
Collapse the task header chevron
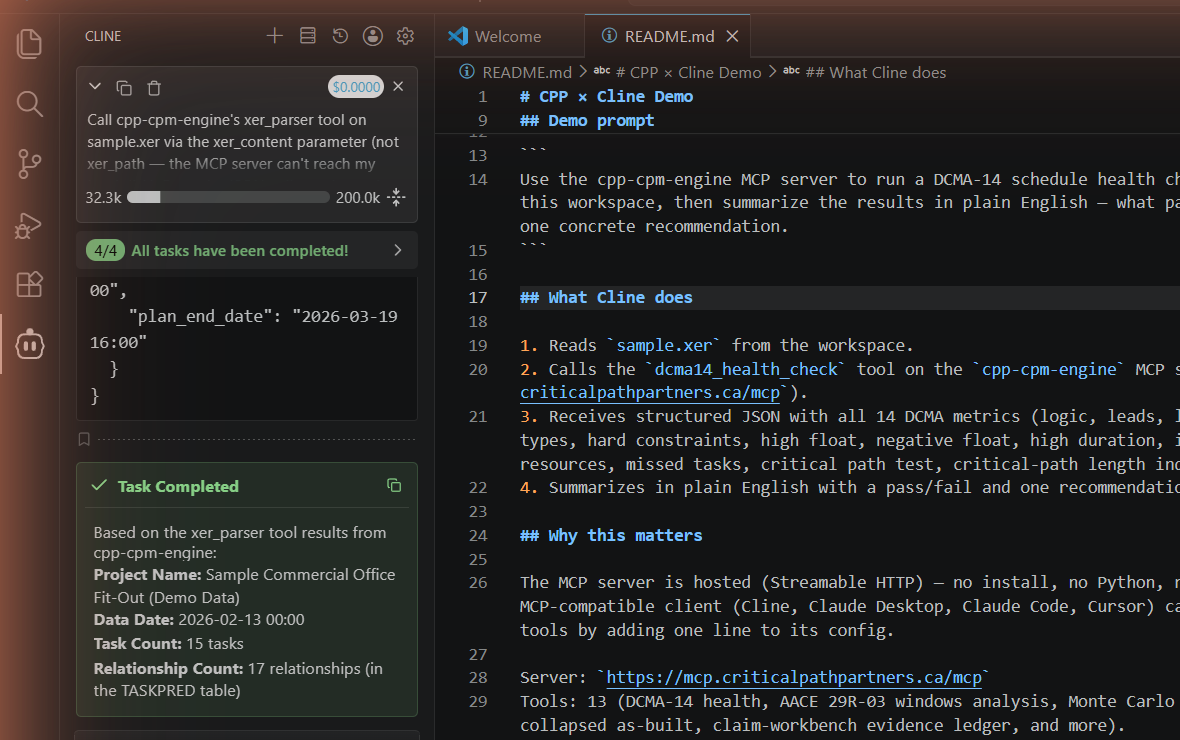point(95,87)
